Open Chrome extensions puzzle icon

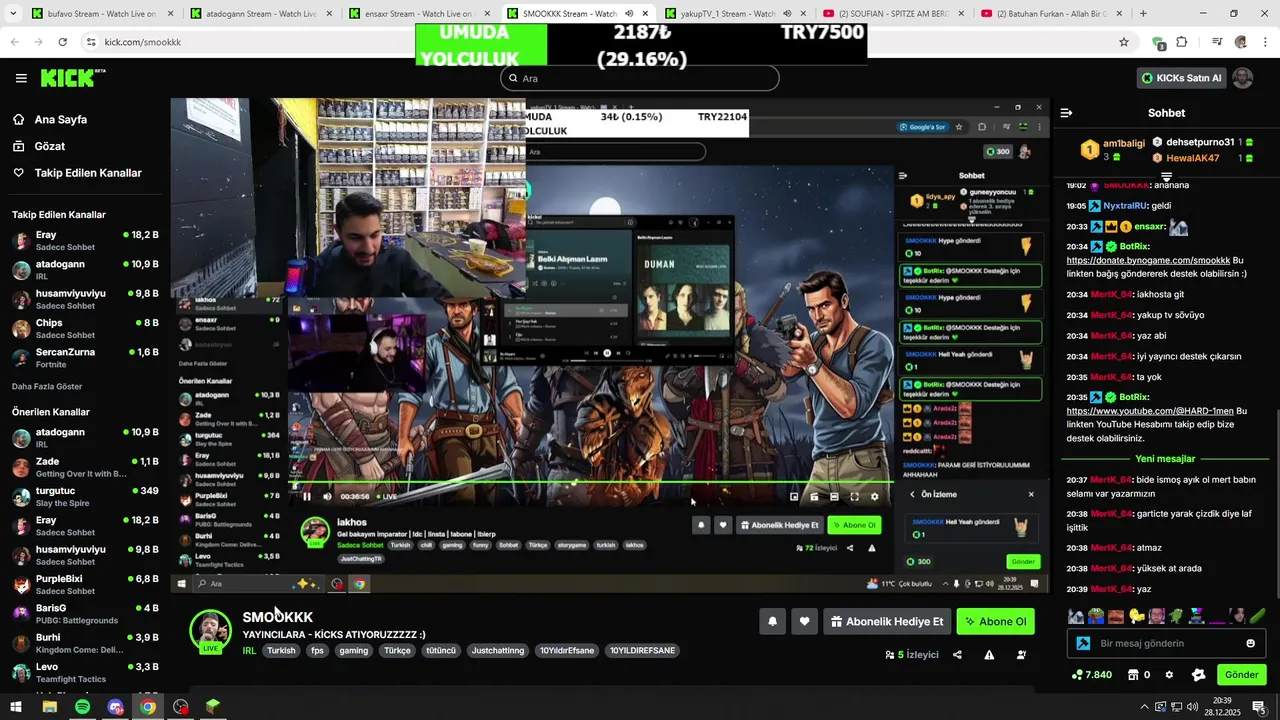coord(1182,42)
